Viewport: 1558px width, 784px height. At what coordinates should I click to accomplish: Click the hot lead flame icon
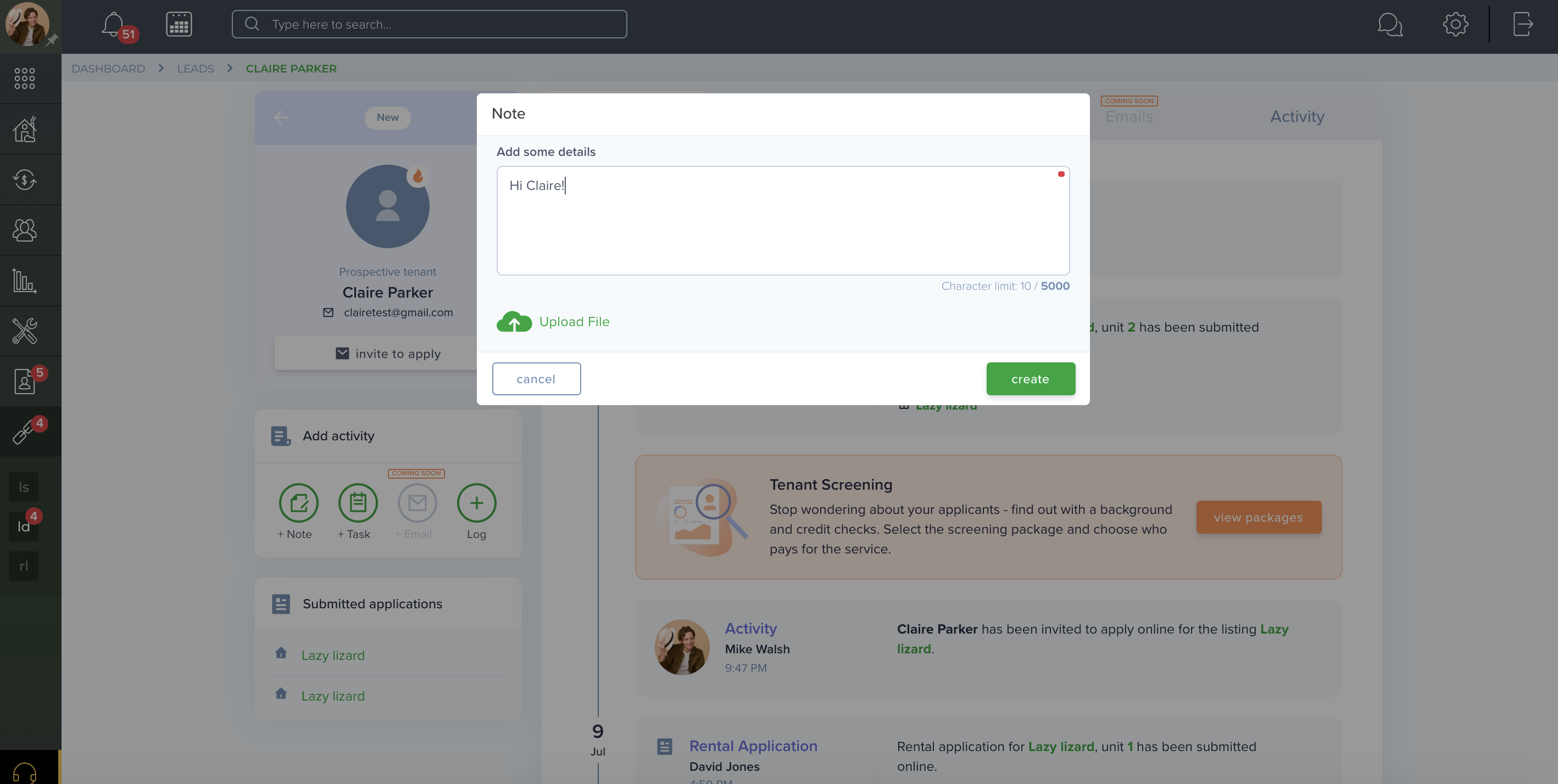coord(418,176)
